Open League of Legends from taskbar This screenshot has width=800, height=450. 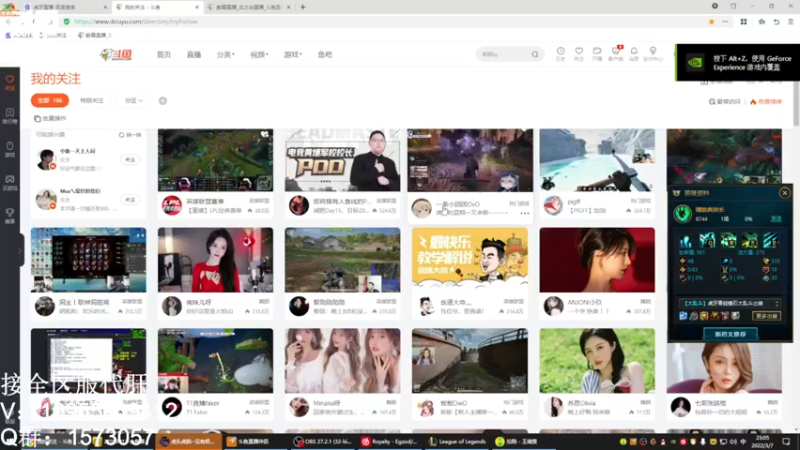[457, 441]
